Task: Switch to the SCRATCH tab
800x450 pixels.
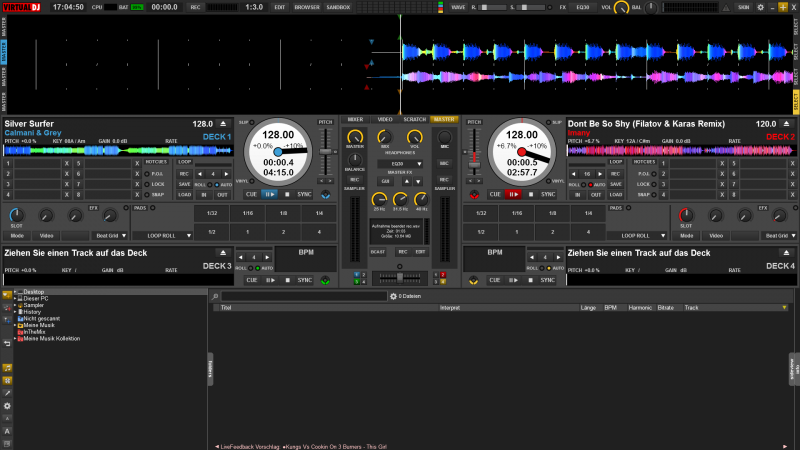Action: pyautogui.click(x=414, y=119)
